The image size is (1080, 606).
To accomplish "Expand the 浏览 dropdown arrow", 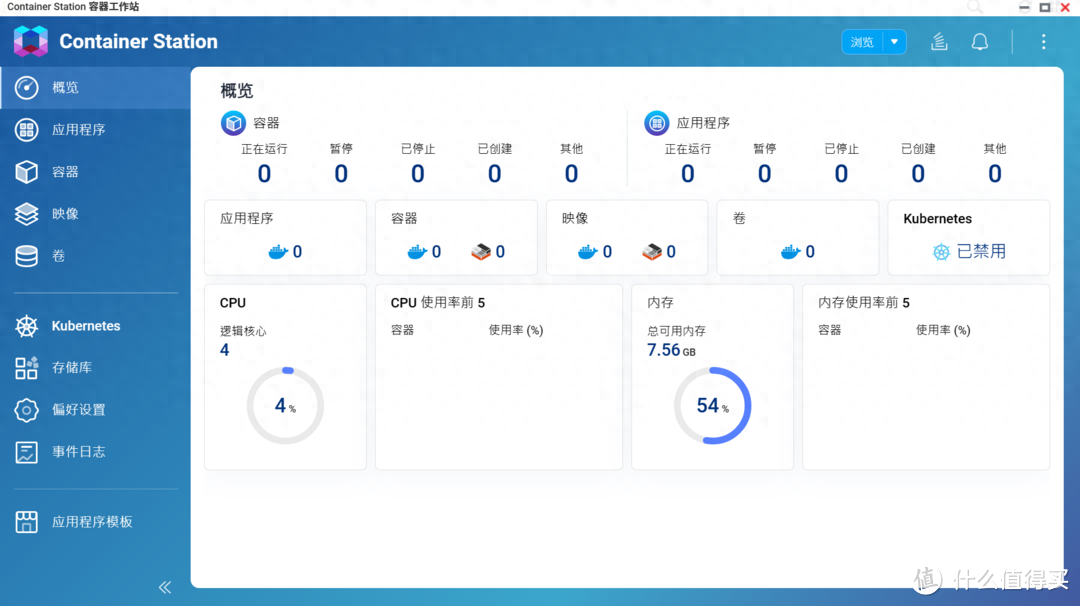I will pyautogui.click(x=895, y=42).
